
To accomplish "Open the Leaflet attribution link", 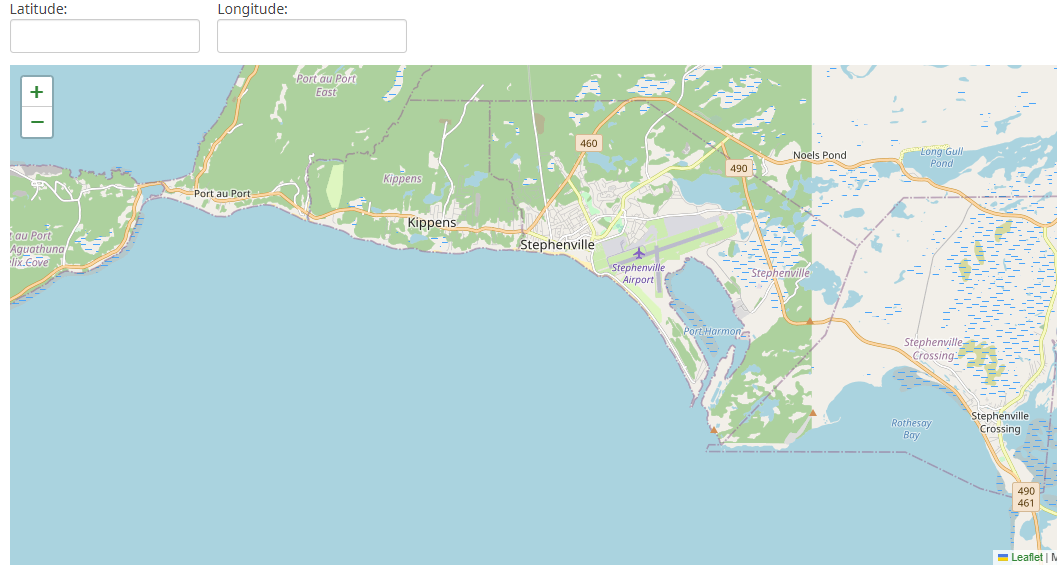I will (x=1026, y=558).
